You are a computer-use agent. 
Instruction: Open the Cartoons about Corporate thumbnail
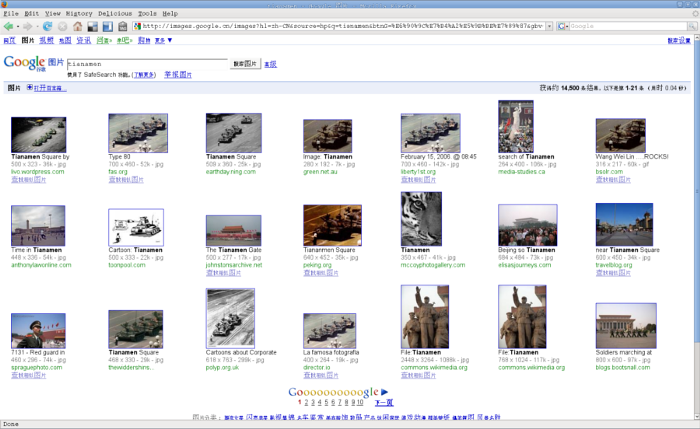pyautogui.click(x=230, y=318)
